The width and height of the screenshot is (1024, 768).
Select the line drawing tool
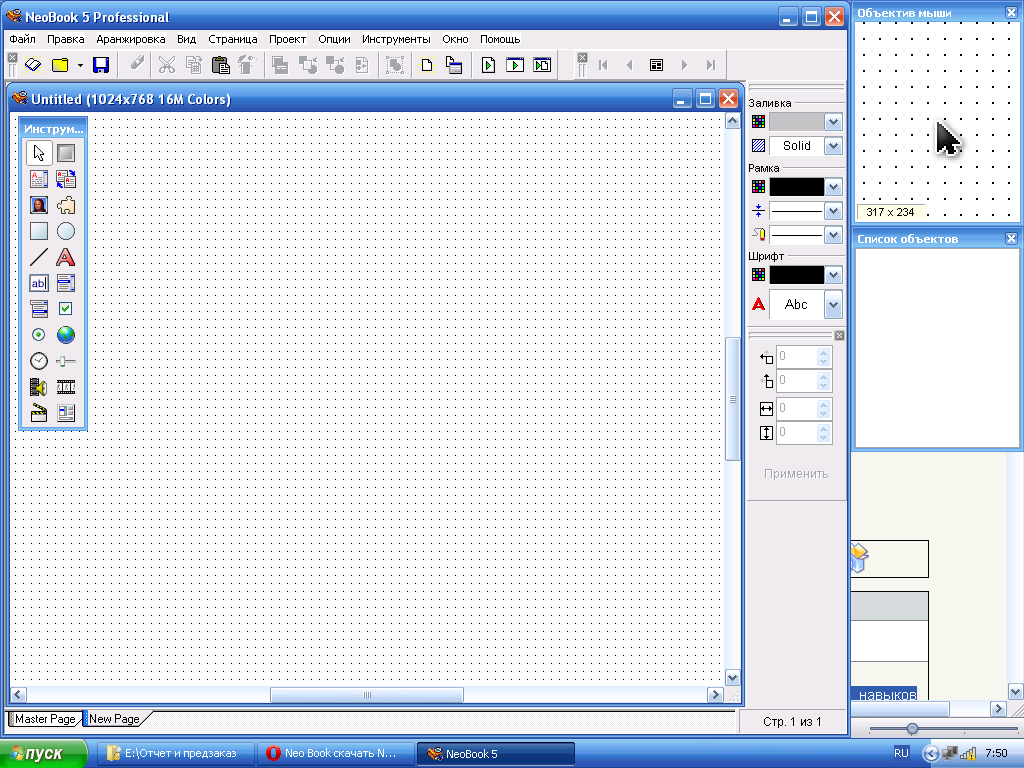(39, 257)
